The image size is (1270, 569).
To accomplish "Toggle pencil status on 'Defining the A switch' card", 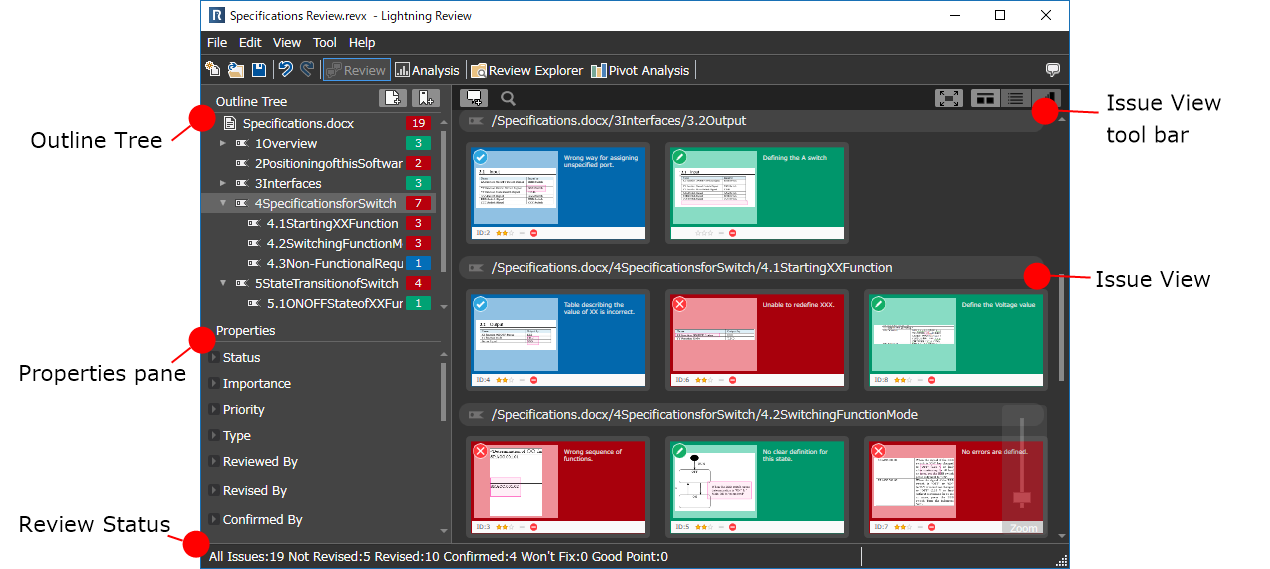I will (680, 157).
